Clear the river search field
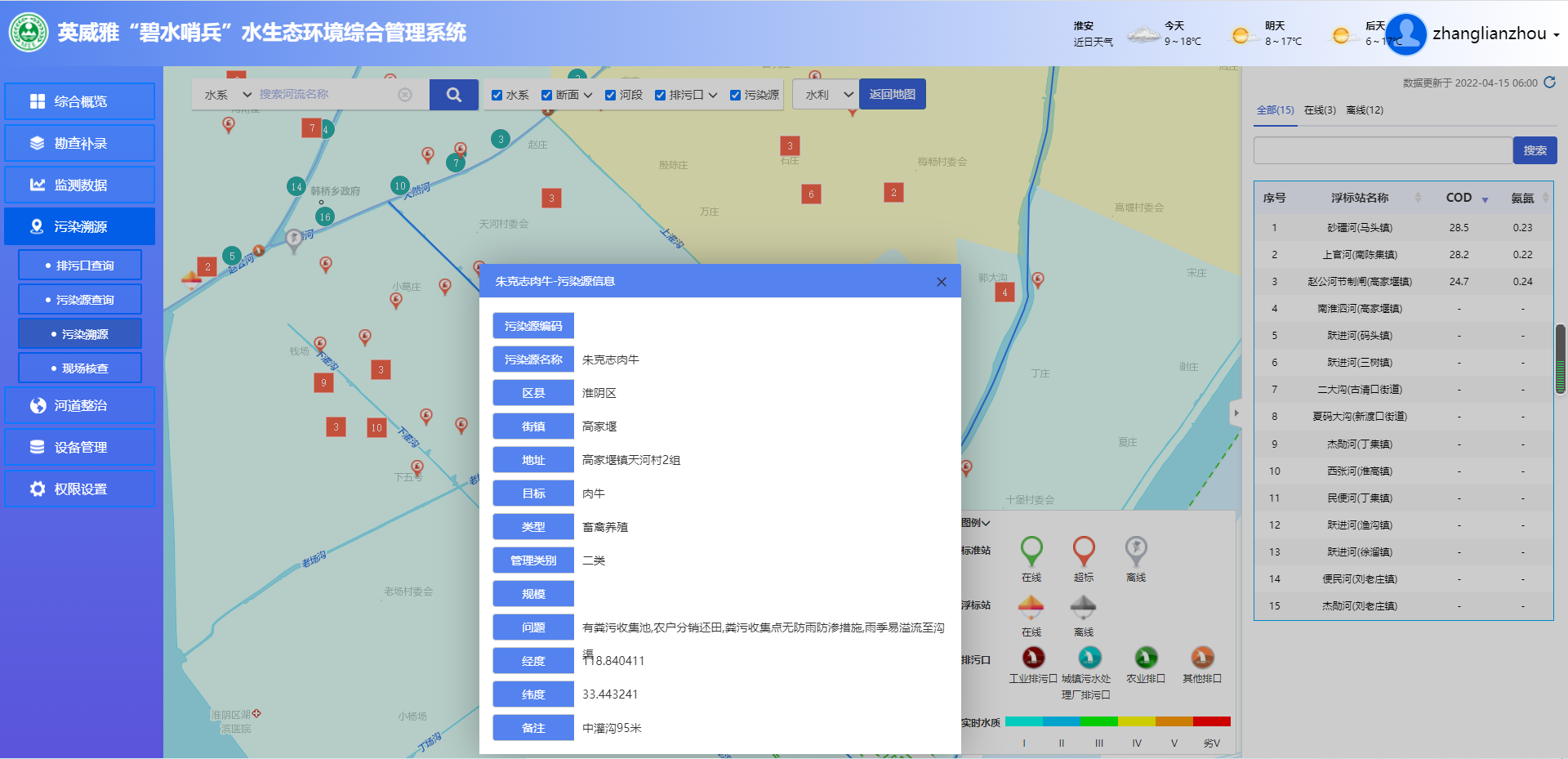This screenshot has height=759, width=1568. 405,95
